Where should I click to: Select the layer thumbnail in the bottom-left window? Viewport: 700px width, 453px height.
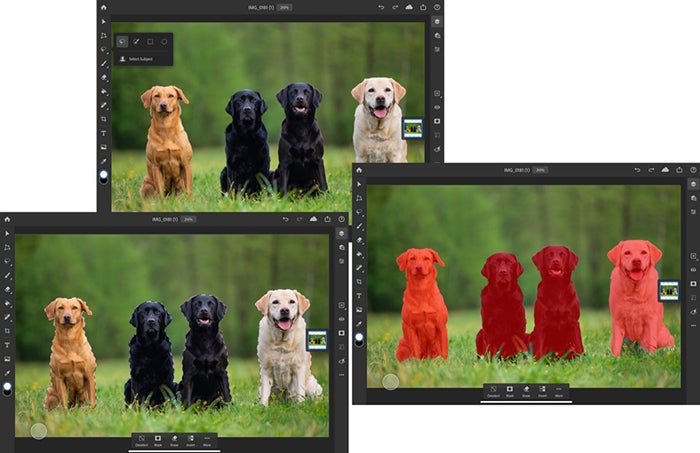point(317,340)
